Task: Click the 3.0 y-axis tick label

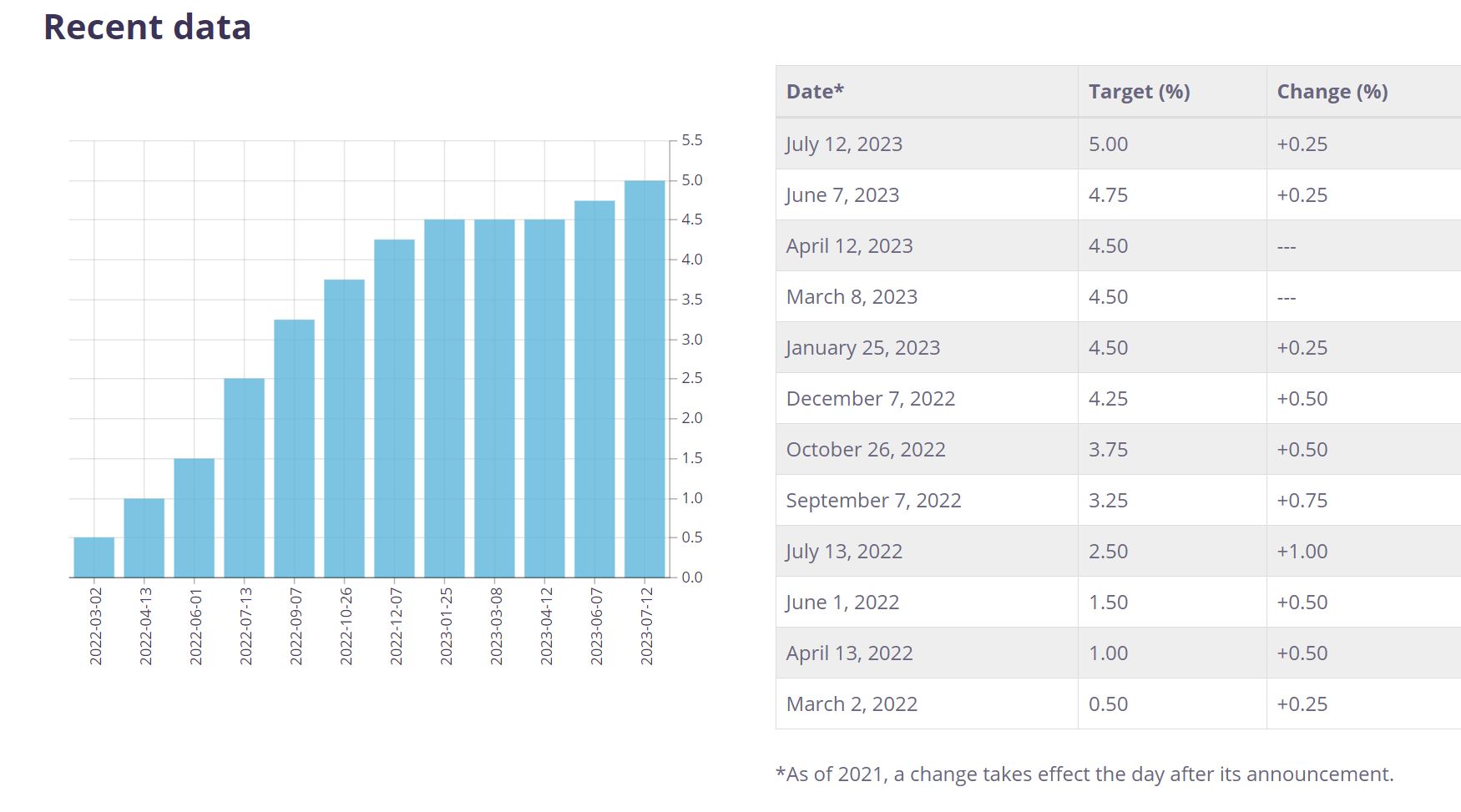Action: tap(692, 340)
